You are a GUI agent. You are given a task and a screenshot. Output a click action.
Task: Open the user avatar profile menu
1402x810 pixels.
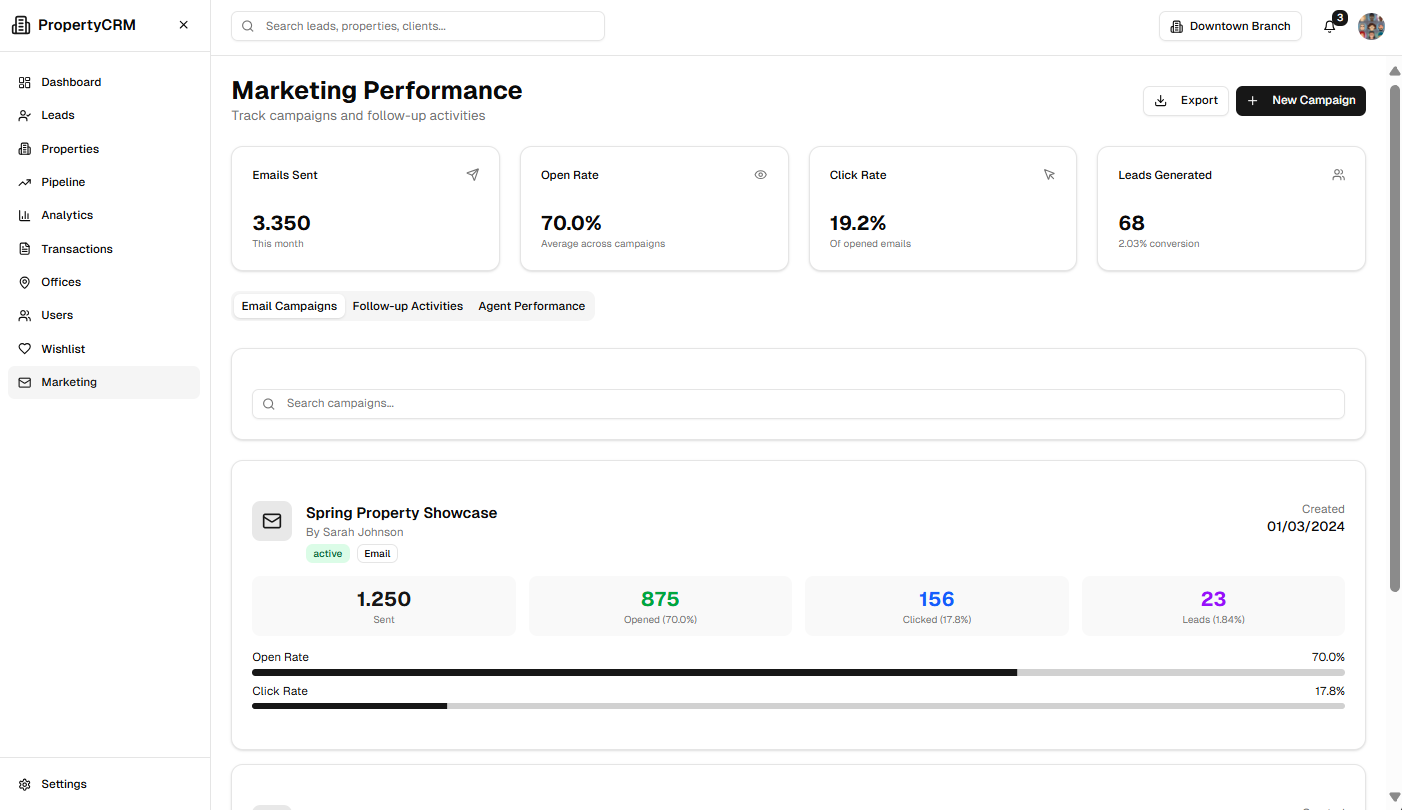click(1371, 27)
